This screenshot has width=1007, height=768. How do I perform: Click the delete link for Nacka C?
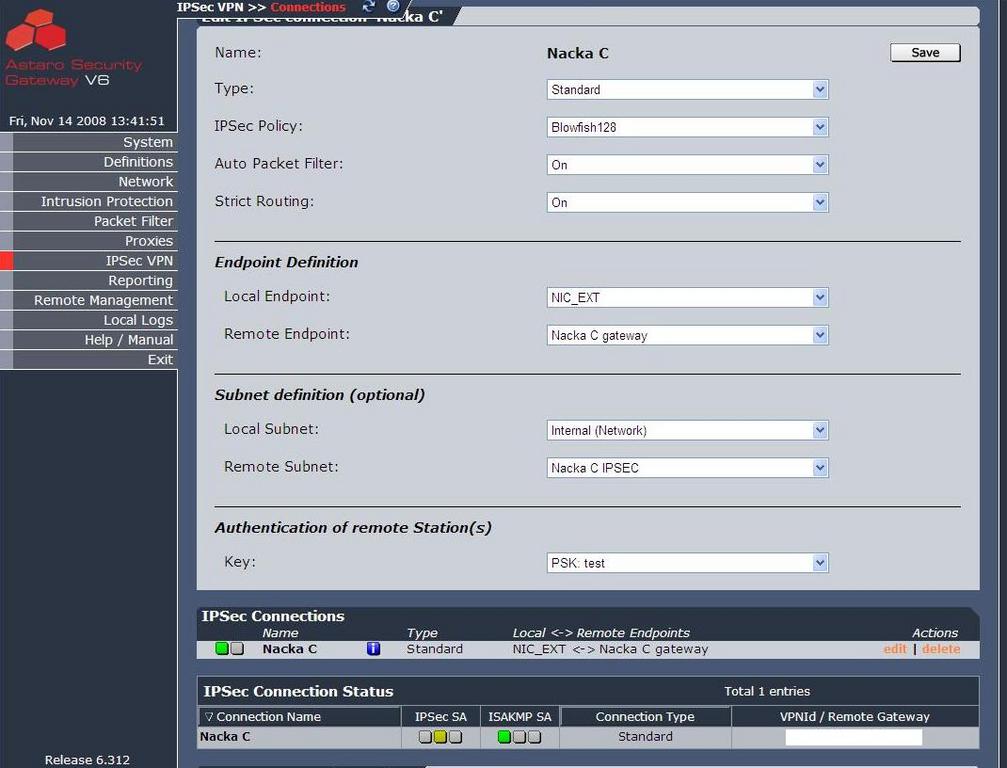pos(940,649)
